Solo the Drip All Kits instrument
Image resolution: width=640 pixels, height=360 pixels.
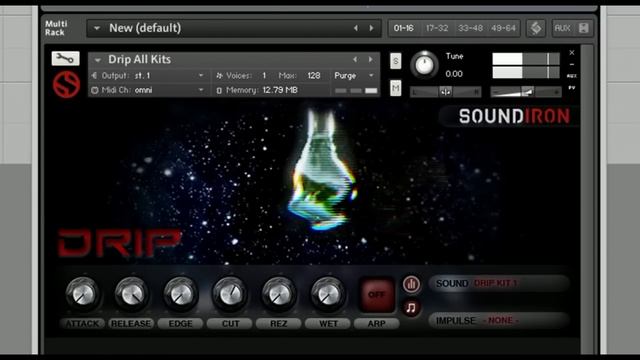396,61
